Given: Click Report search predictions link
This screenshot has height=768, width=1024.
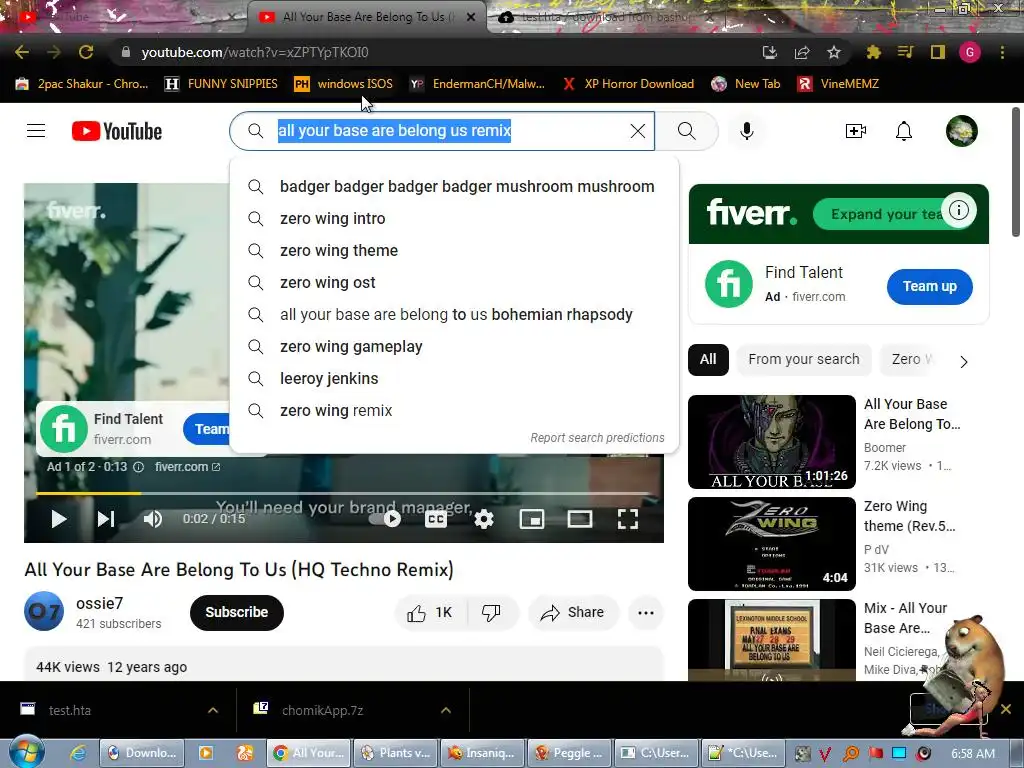Looking at the screenshot, I should pos(597,438).
